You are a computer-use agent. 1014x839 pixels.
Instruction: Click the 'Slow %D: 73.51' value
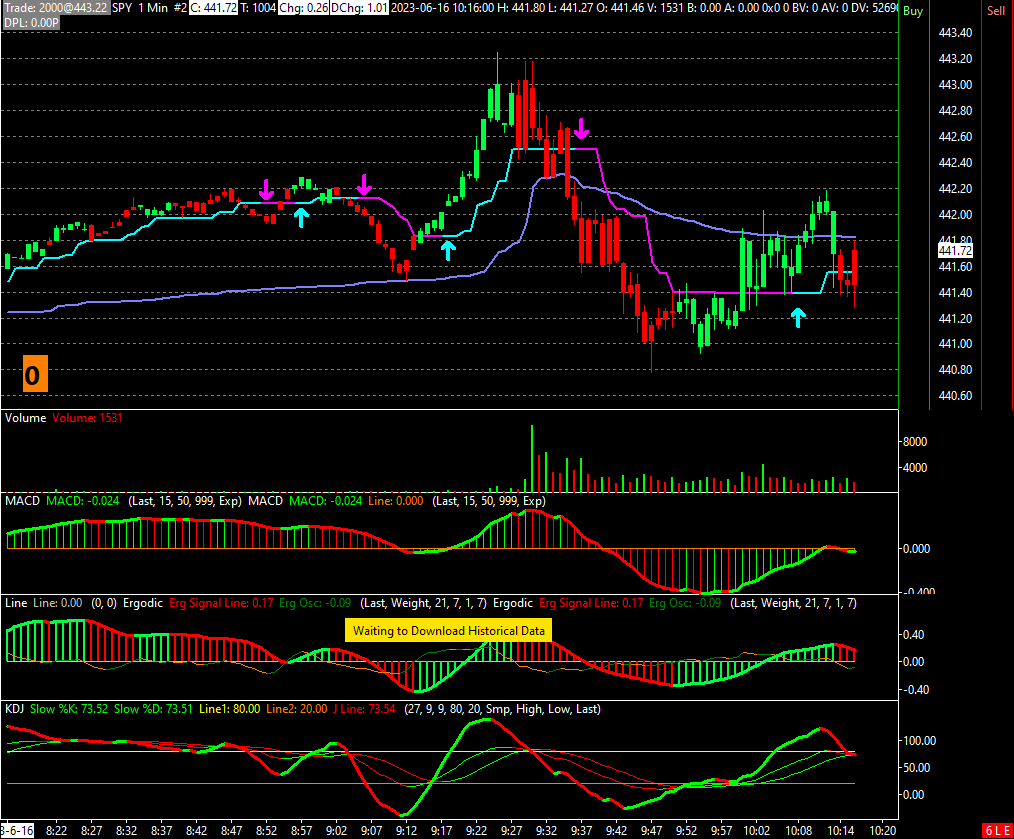[x=153, y=709]
